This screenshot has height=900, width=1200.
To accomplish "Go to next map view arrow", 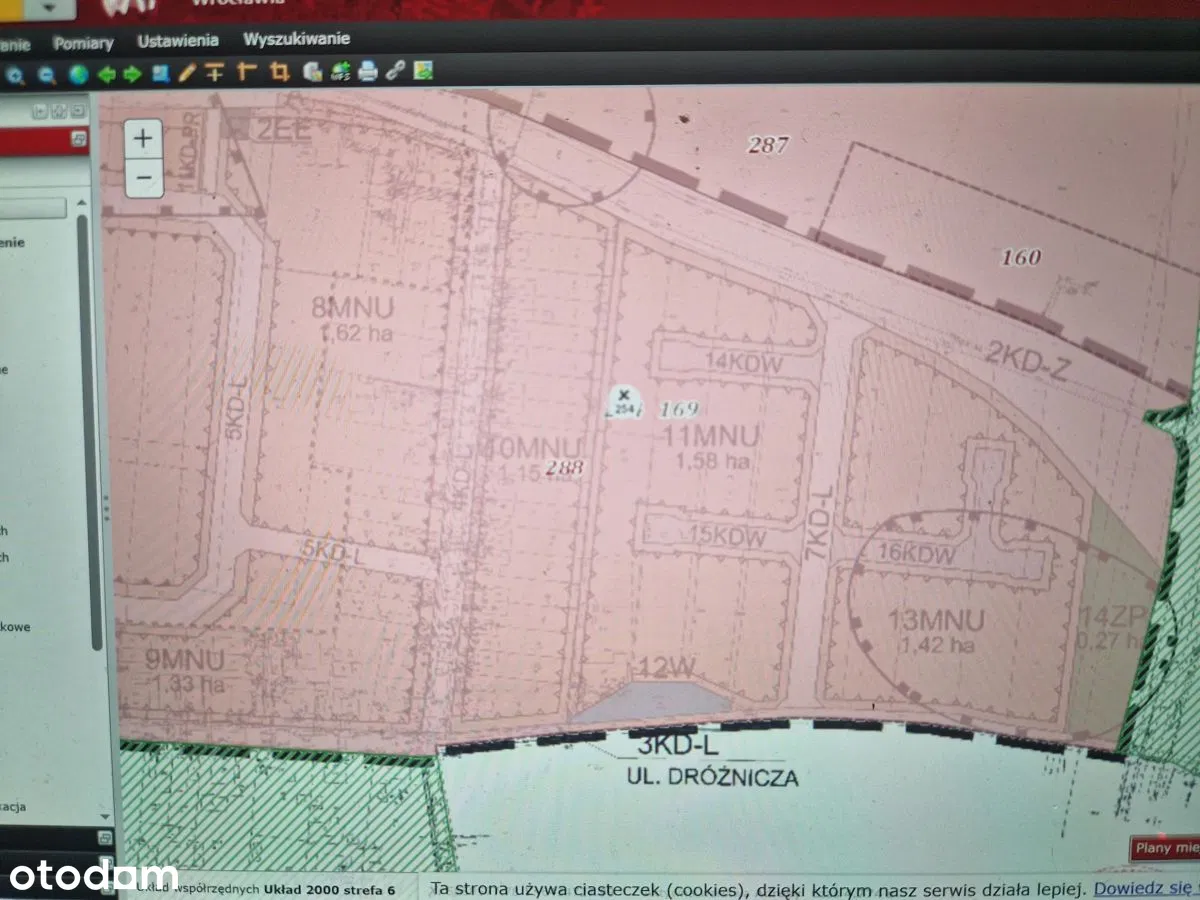I will 132,74.
